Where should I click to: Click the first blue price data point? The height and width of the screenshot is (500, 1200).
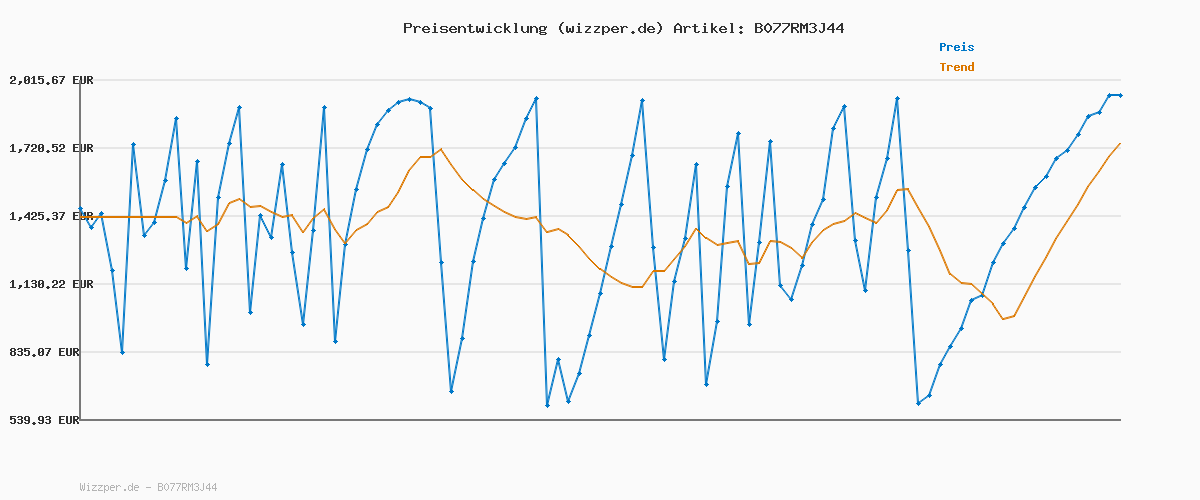pos(81,209)
